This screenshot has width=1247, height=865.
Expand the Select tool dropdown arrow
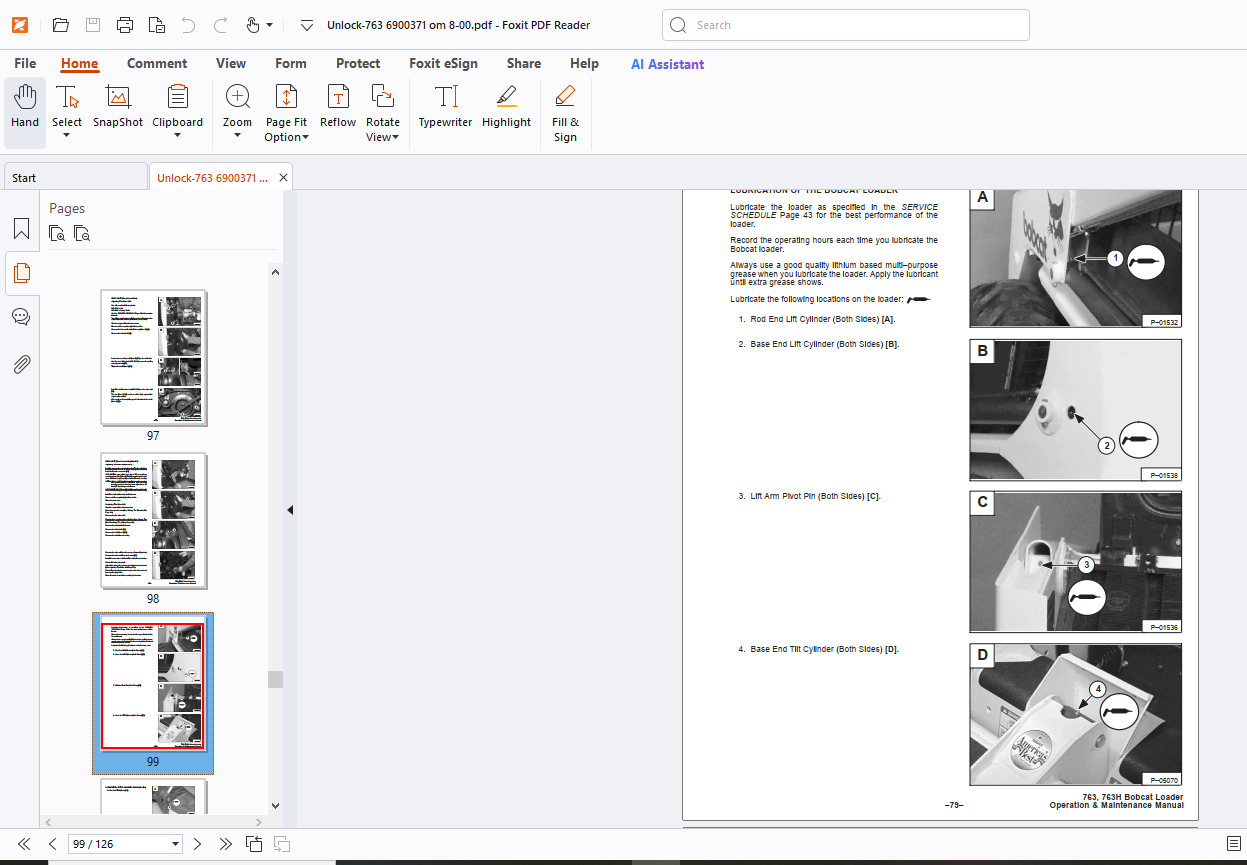coord(67,136)
